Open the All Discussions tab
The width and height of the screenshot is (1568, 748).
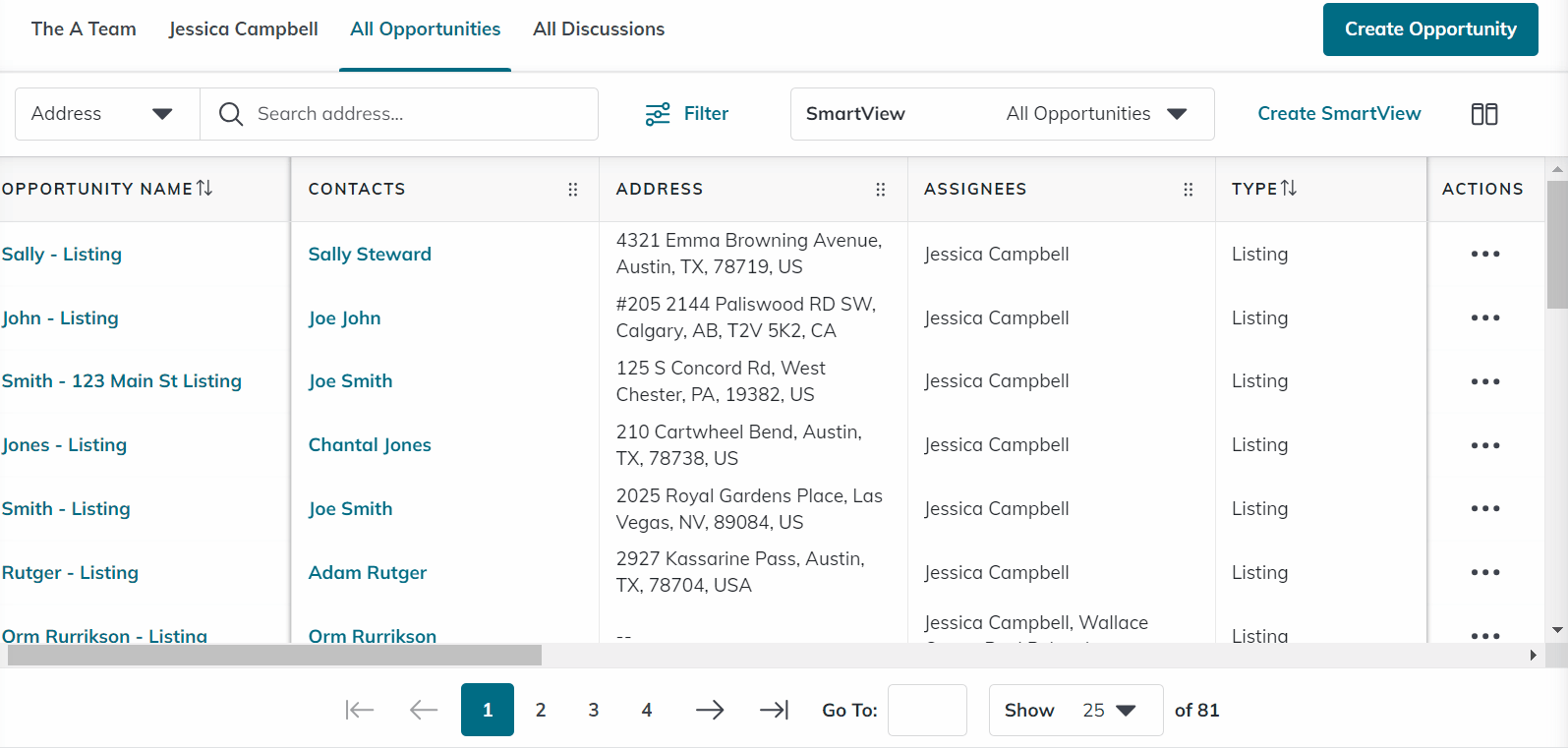tap(599, 29)
